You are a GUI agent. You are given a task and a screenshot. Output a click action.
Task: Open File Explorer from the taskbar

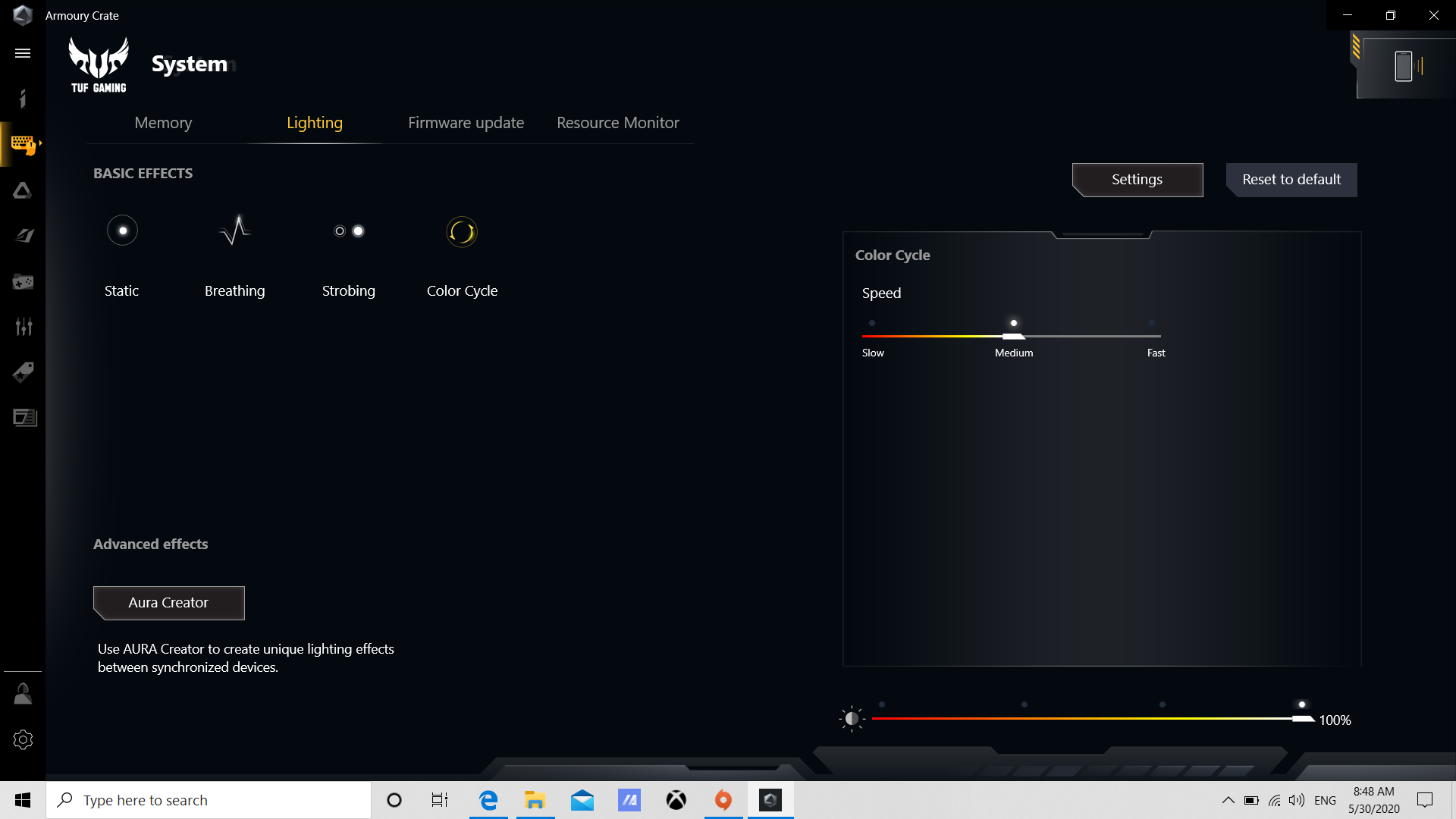click(535, 800)
